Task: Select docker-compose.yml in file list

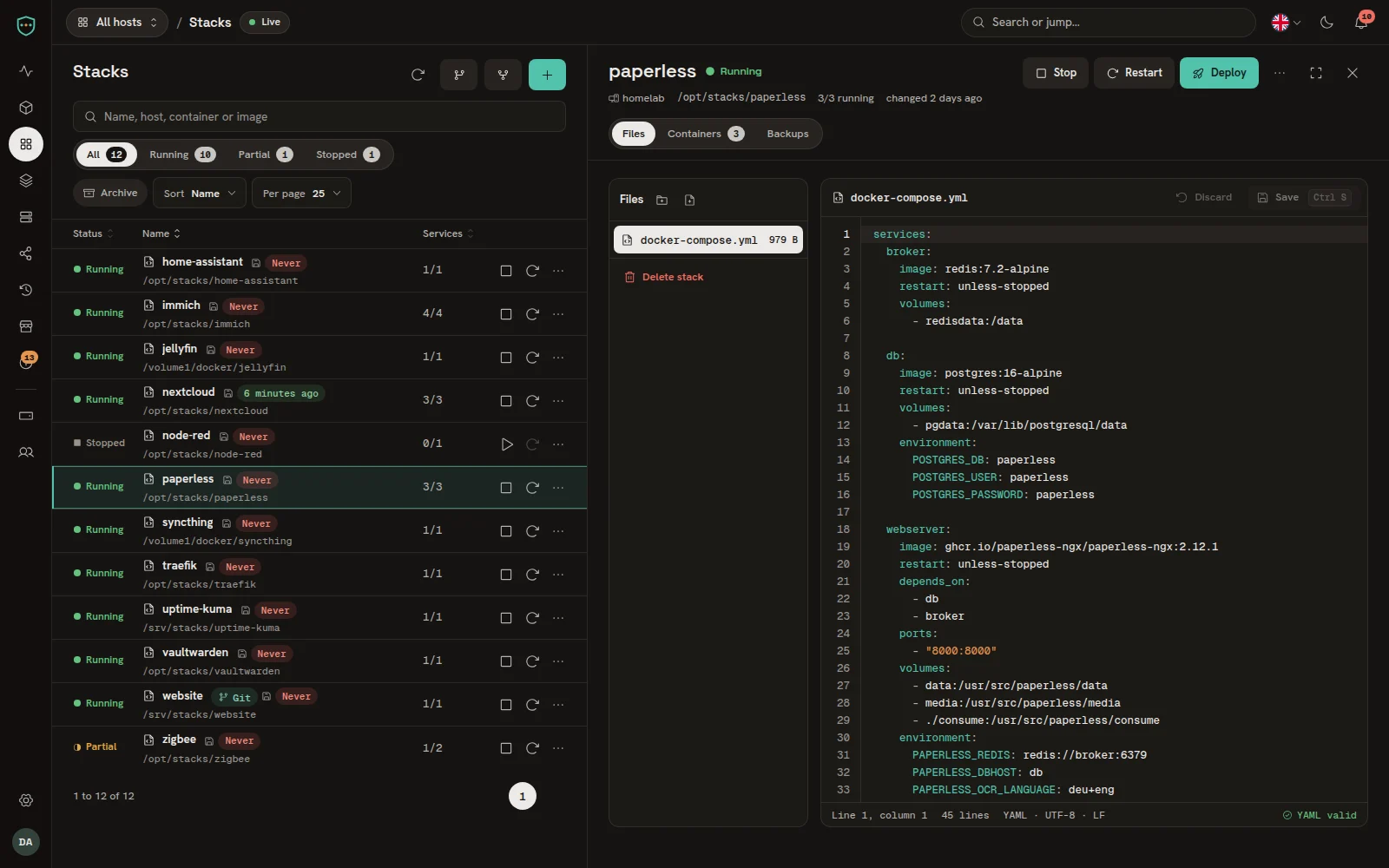Action: [x=708, y=240]
